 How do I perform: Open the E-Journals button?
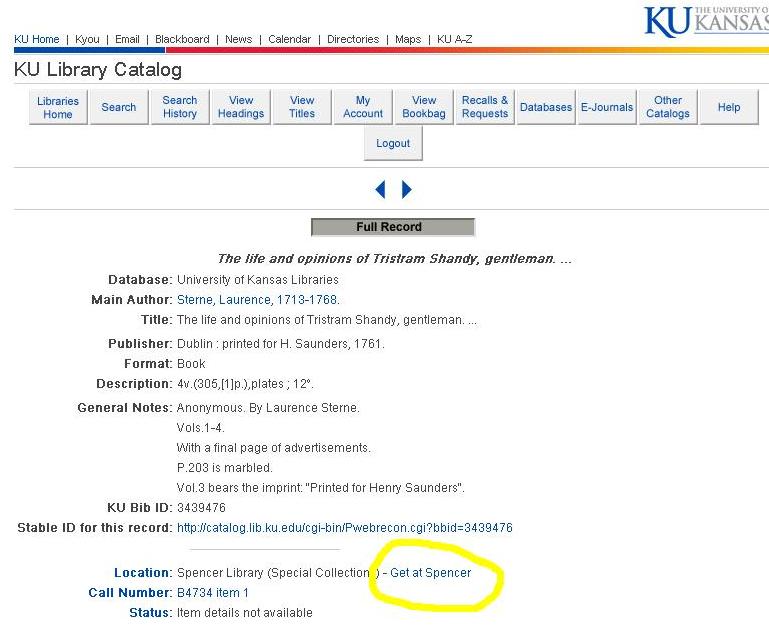point(607,107)
